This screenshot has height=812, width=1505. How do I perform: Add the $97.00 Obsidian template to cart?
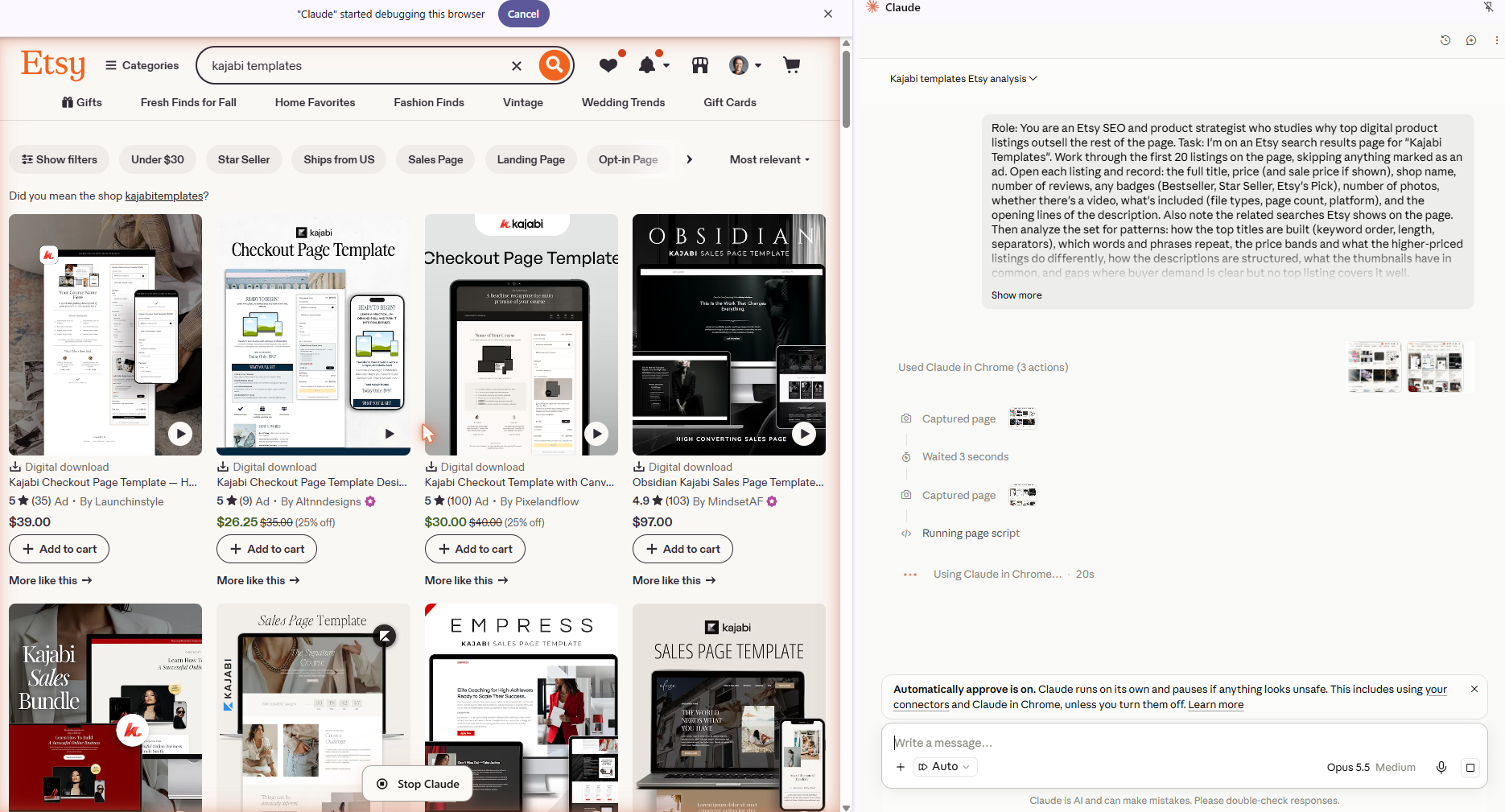(682, 549)
